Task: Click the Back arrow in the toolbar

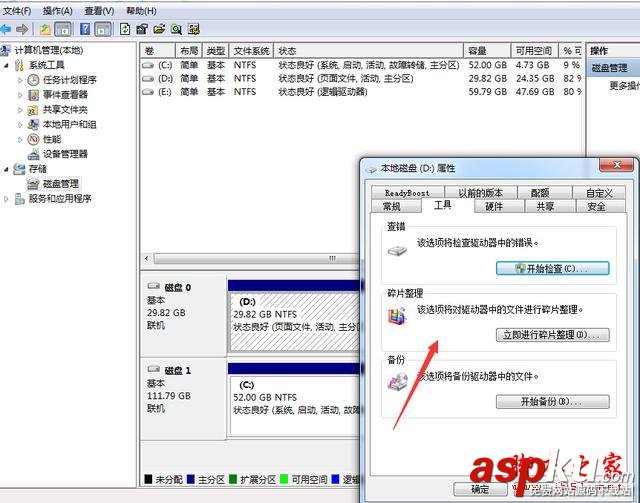Action: (x=6, y=29)
